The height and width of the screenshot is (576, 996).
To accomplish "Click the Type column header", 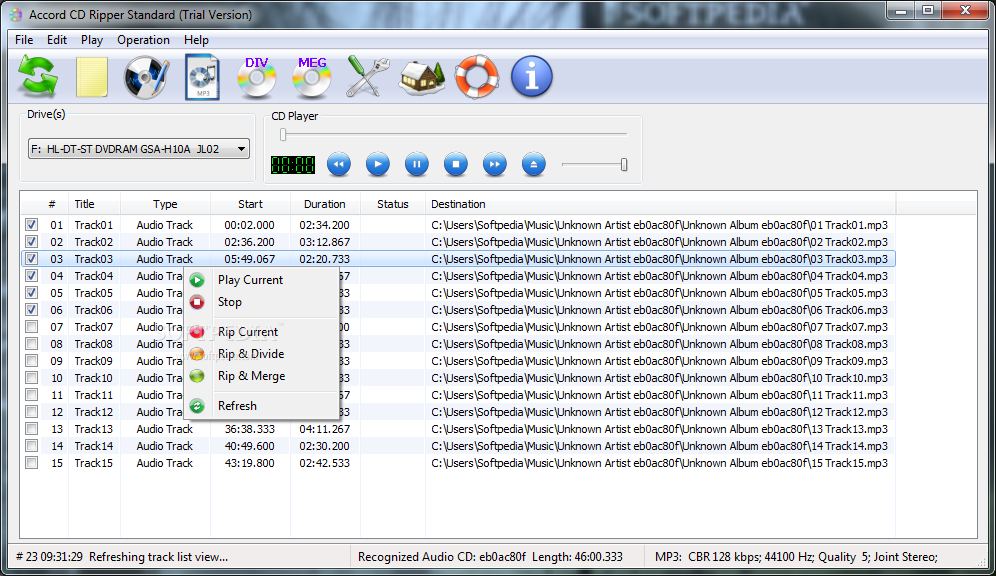I will tap(165, 204).
